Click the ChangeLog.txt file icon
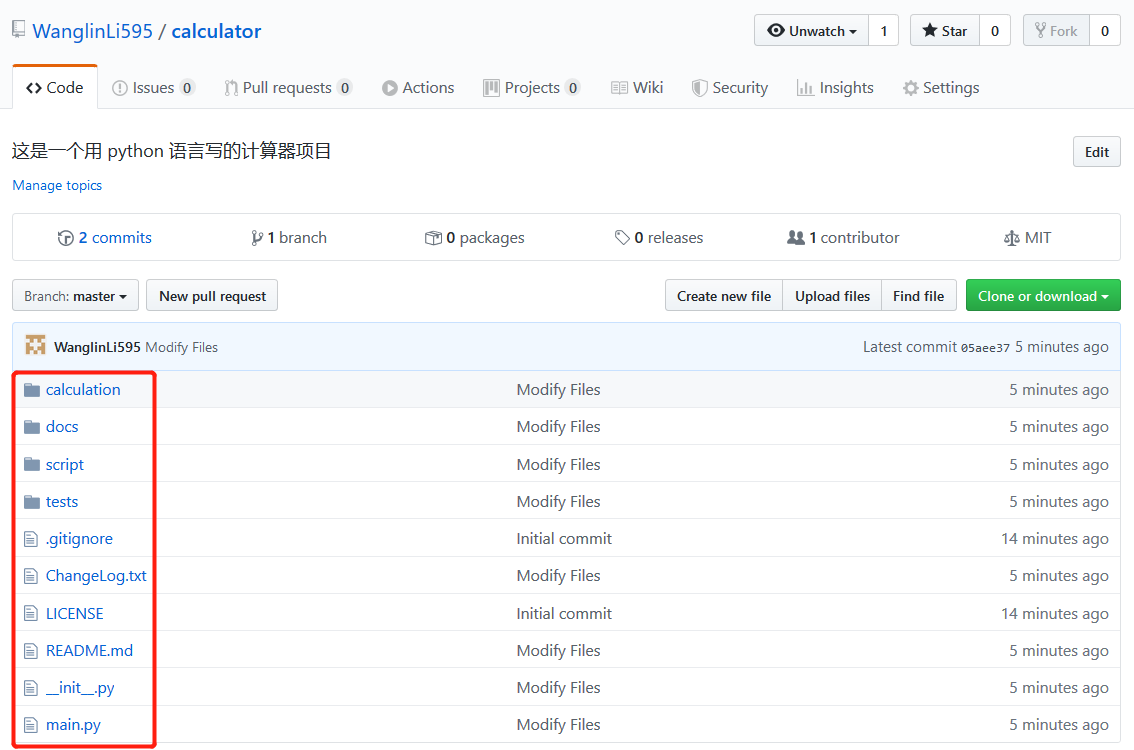This screenshot has width=1134, height=750. coord(31,576)
